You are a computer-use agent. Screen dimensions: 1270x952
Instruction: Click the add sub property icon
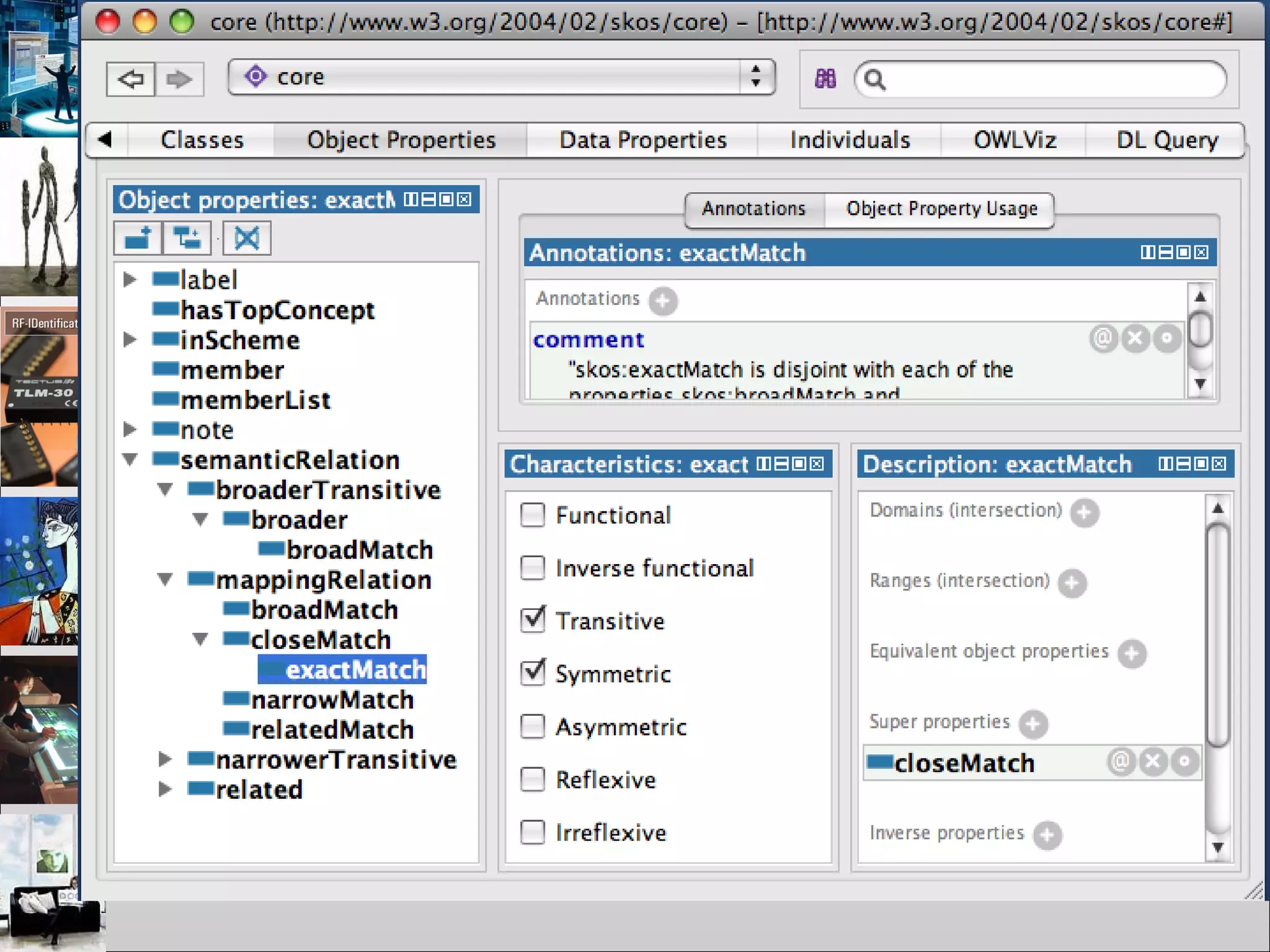138,238
